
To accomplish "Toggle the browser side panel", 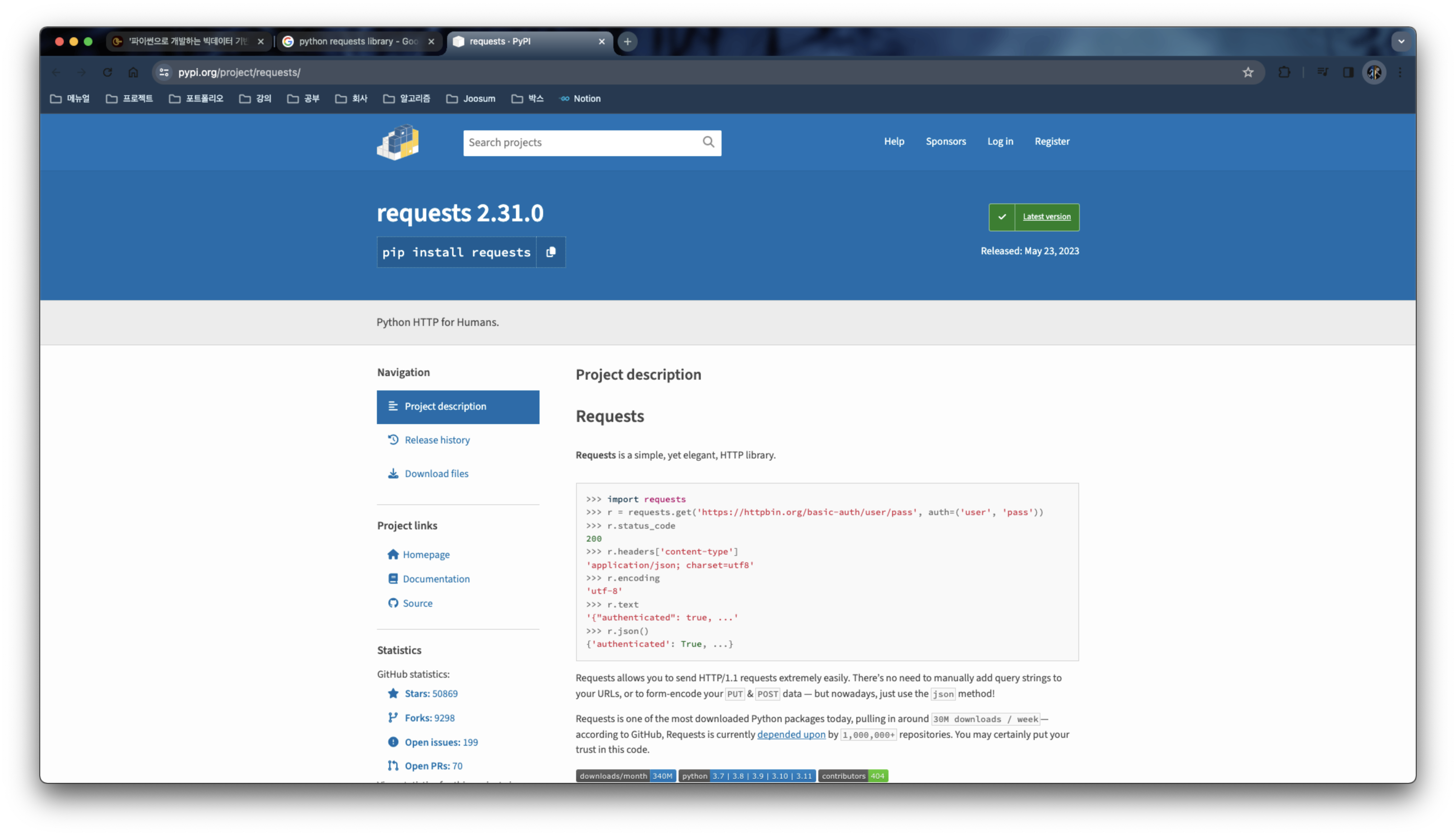I will (x=1348, y=72).
